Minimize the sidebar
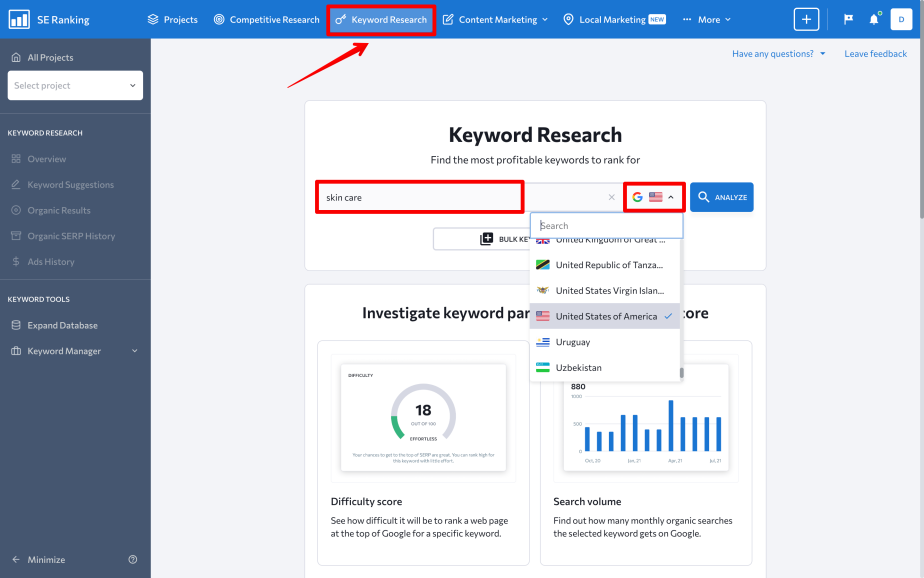This screenshot has width=924, height=578. (39, 560)
